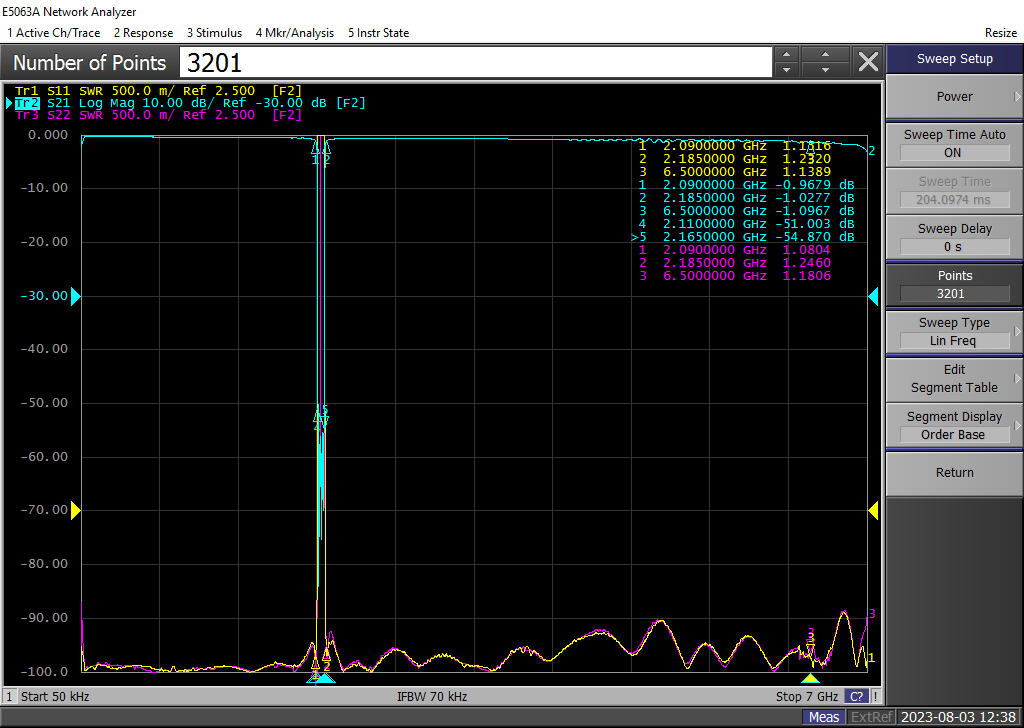Open Edit Segment Table

coord(954,379)
